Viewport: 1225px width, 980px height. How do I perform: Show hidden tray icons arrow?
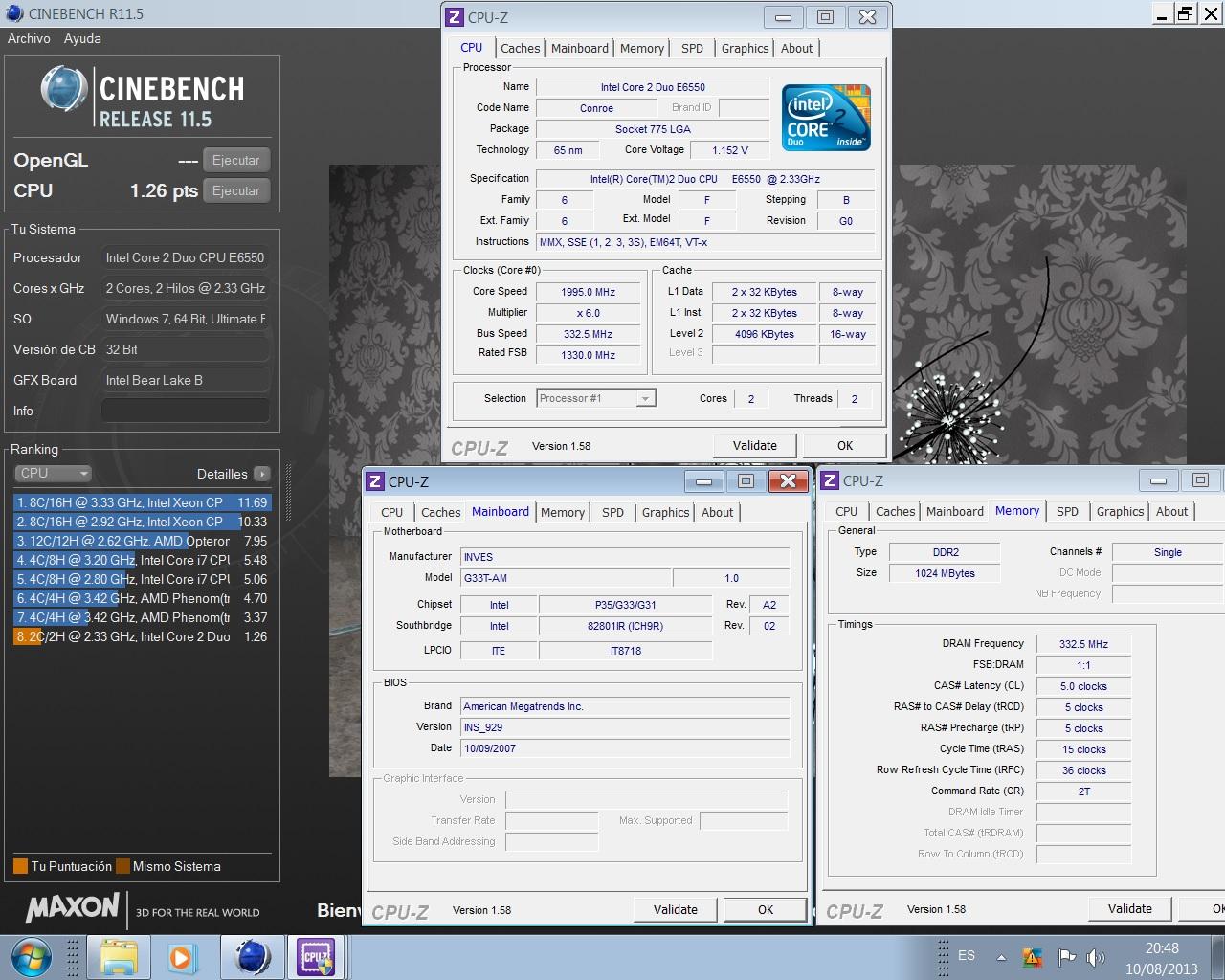(1001, 957)
